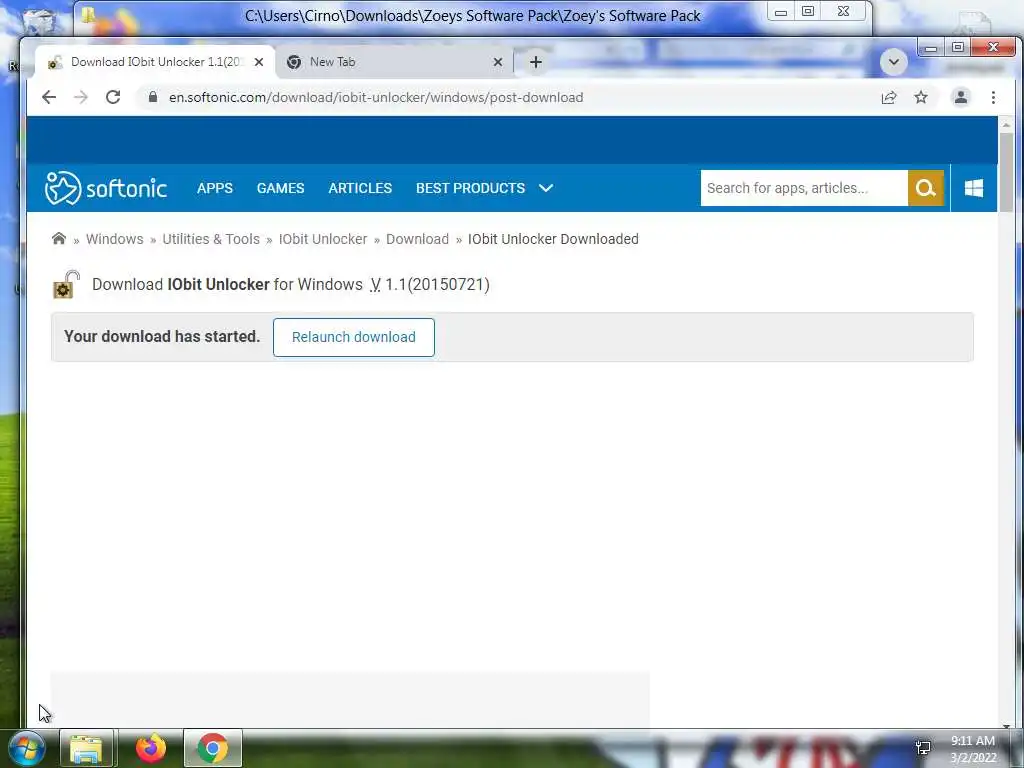This screenshot has height=768, width=1024.
Task: Close the New Tab tab
Action: click(498, 62)
